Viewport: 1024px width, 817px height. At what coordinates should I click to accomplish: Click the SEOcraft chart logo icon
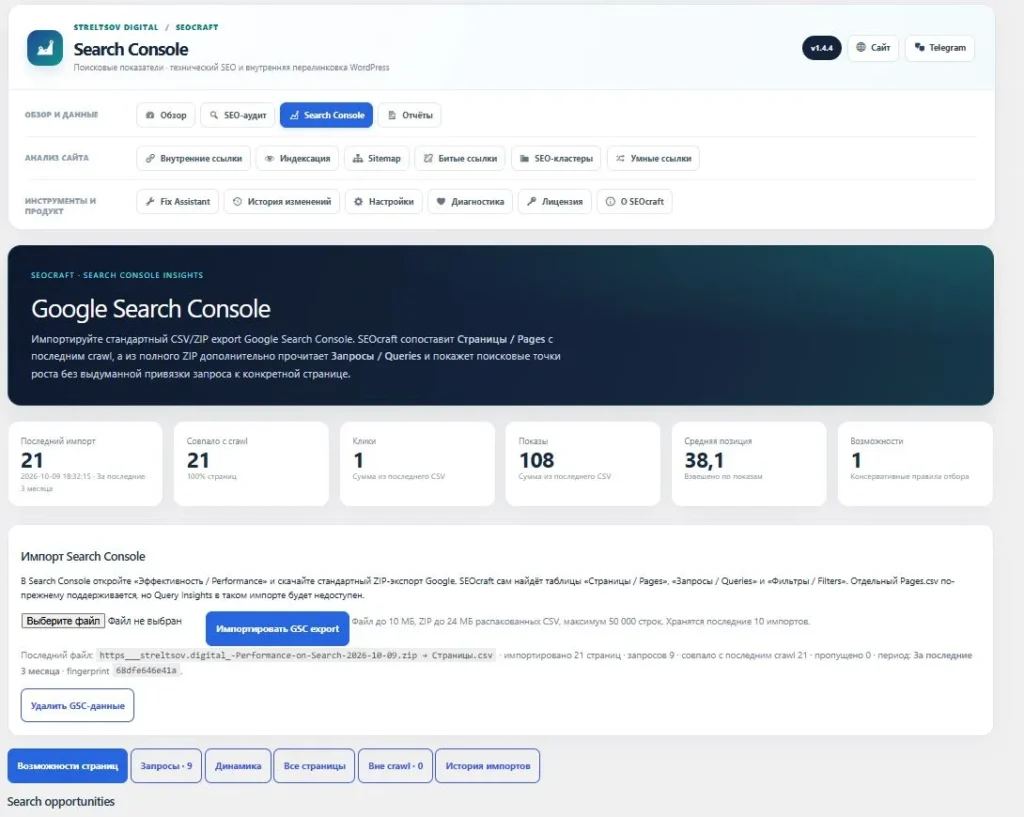tap(45, 48)
